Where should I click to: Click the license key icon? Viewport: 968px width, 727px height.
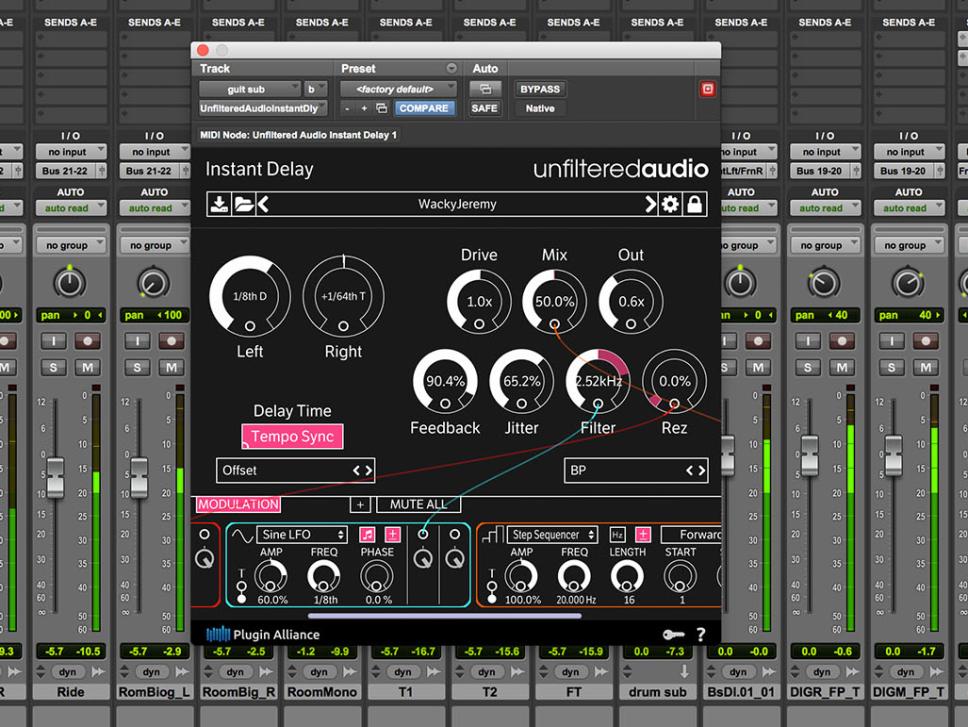point(674,634)
